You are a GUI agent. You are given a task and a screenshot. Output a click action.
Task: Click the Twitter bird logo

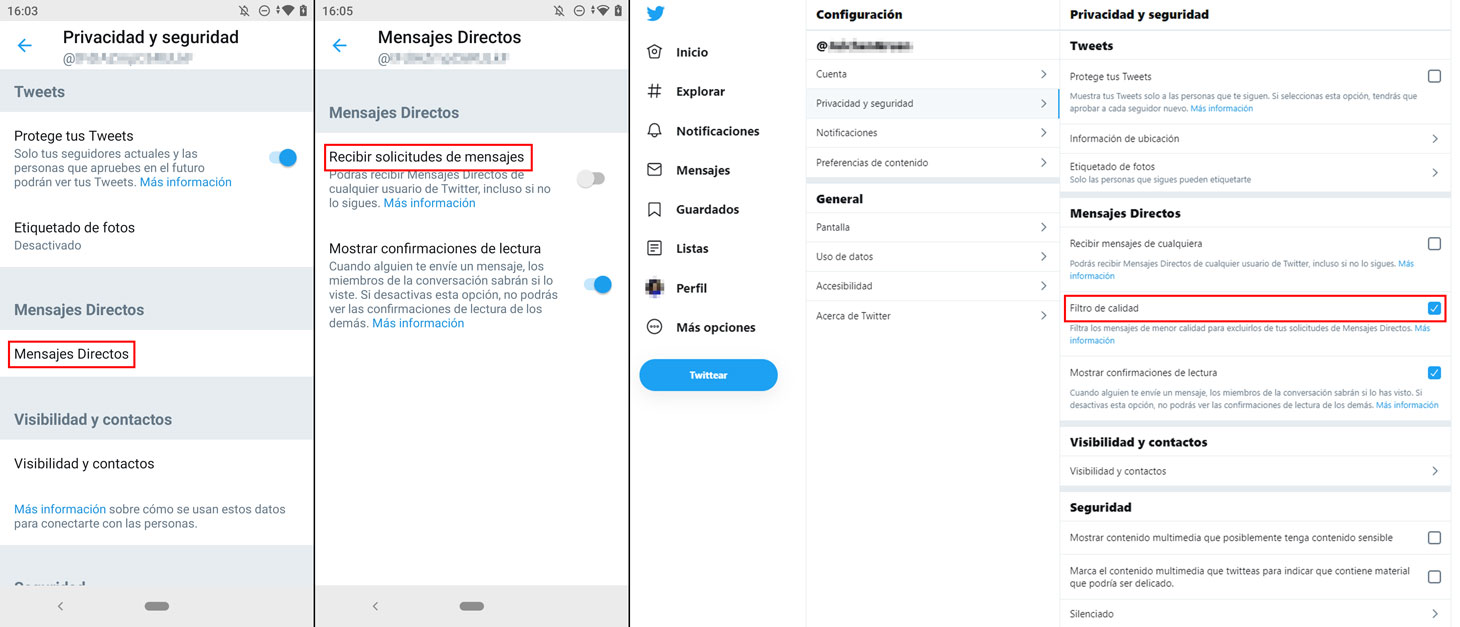click(x=655, y=14)
